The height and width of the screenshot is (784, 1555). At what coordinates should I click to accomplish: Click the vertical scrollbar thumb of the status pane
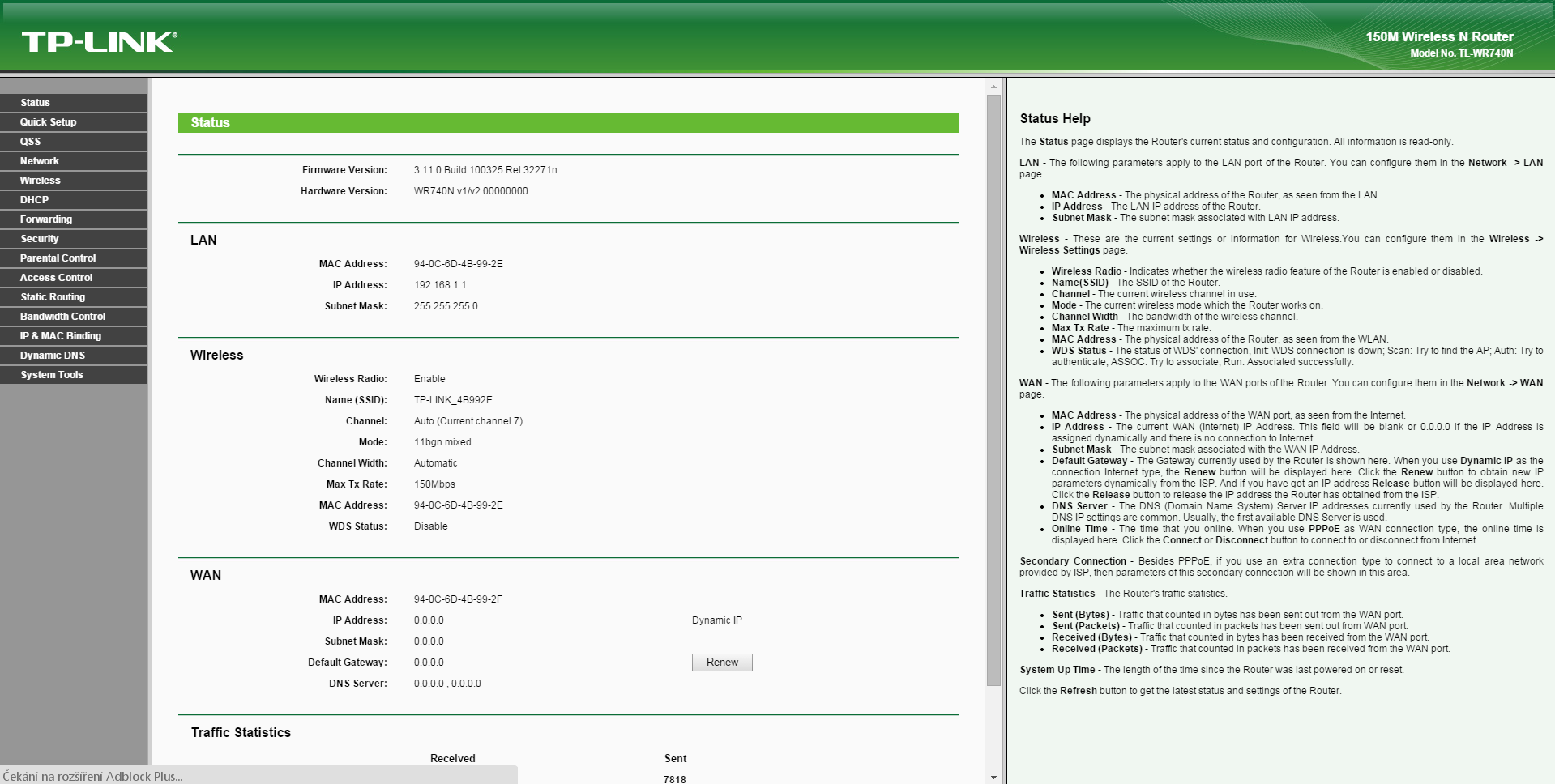[x=993, y=390]
